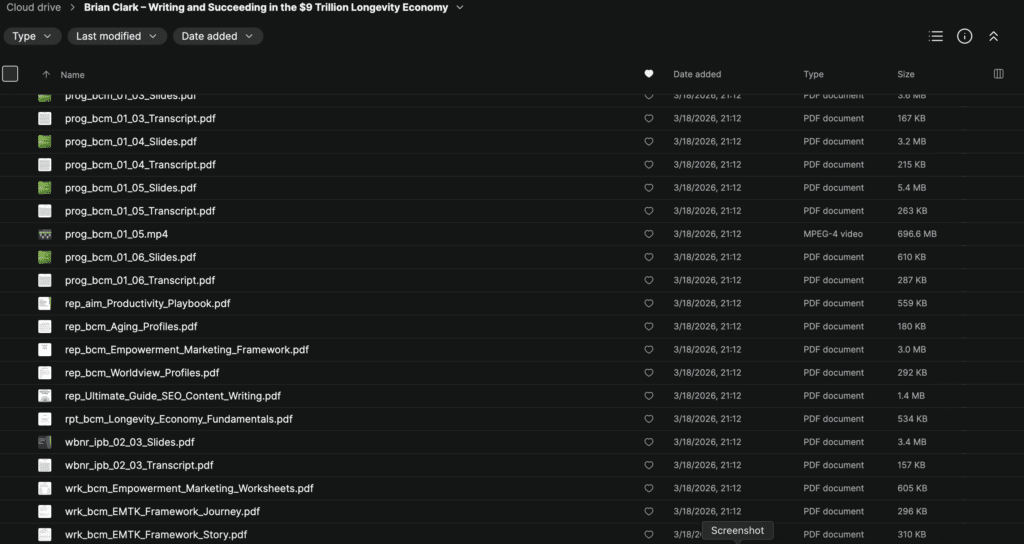Sort by Size column header
The image size is (1024, 544).
[906, 74]
